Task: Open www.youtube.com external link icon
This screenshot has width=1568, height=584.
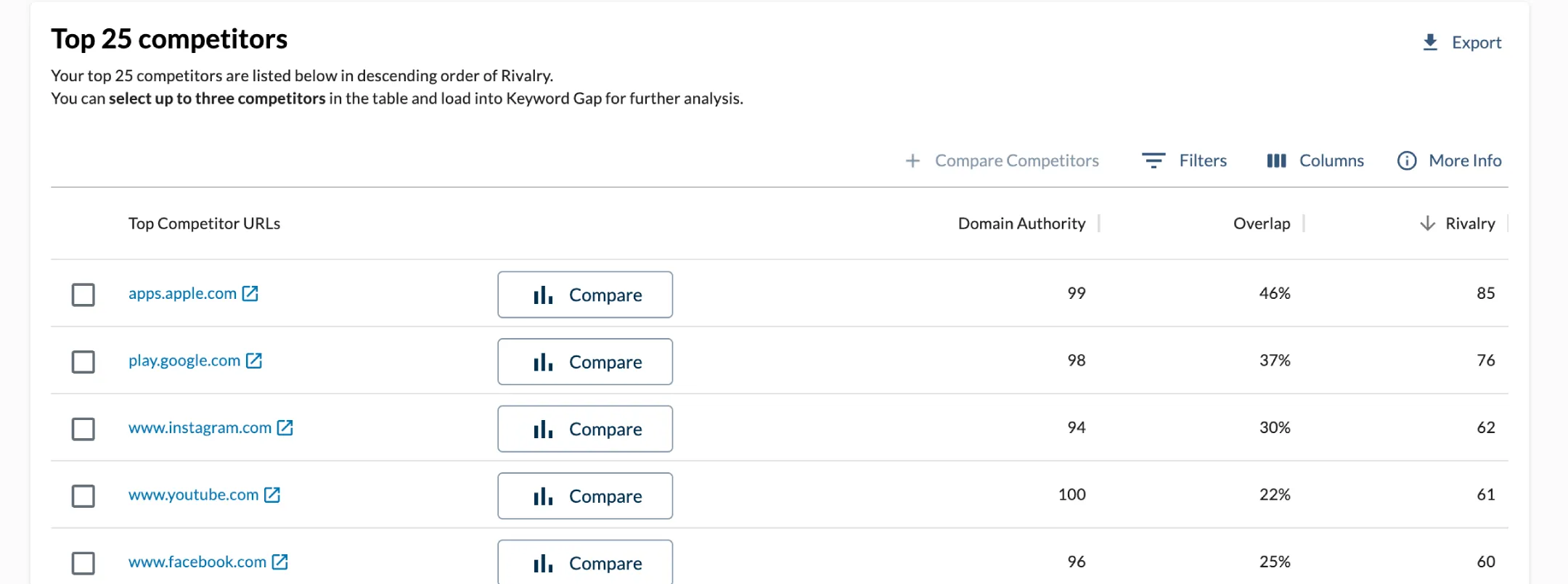Action: (x=272, y=495)
